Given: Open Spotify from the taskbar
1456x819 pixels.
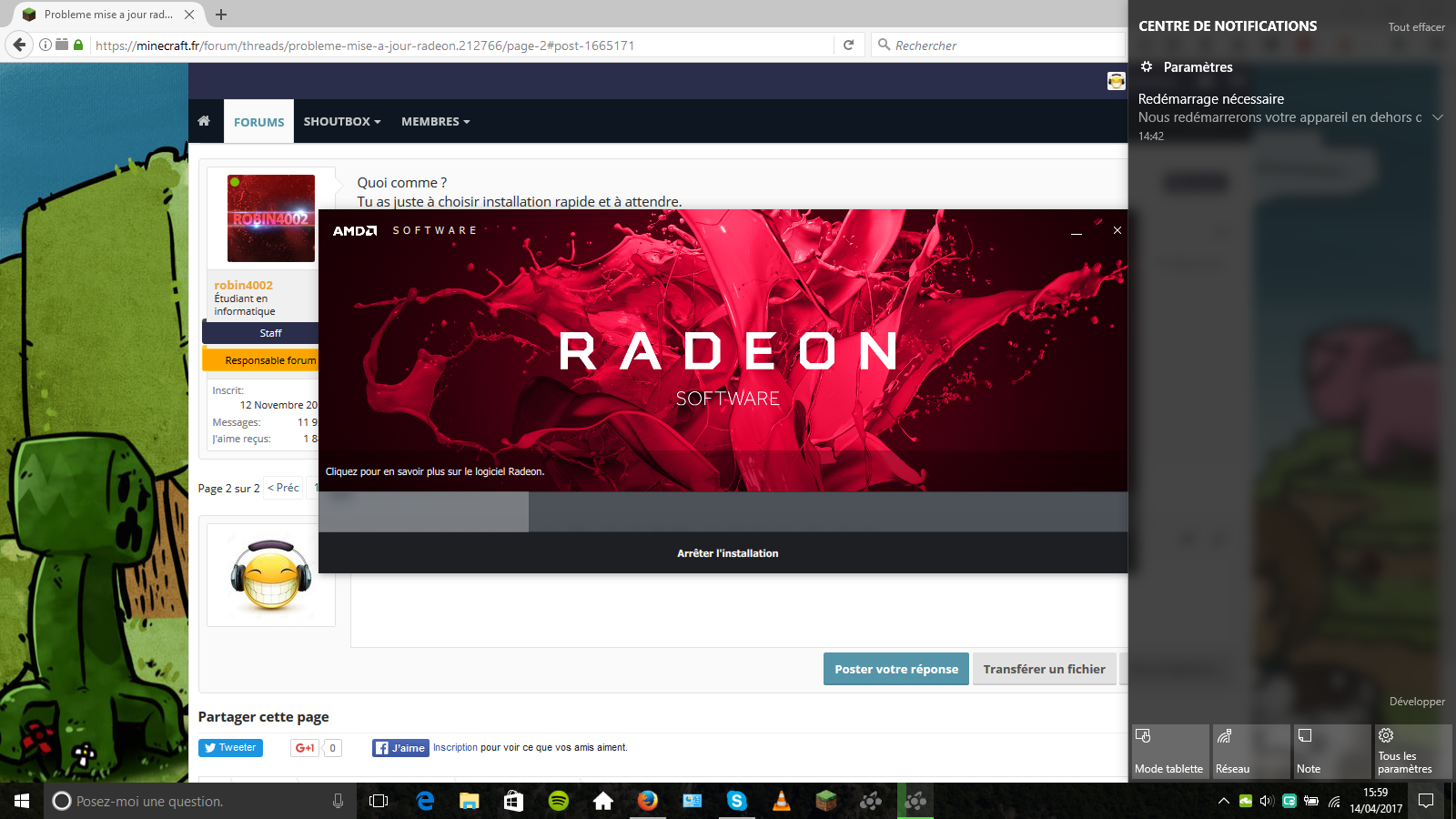Looking at the screenshot, I should click(559, 801).
